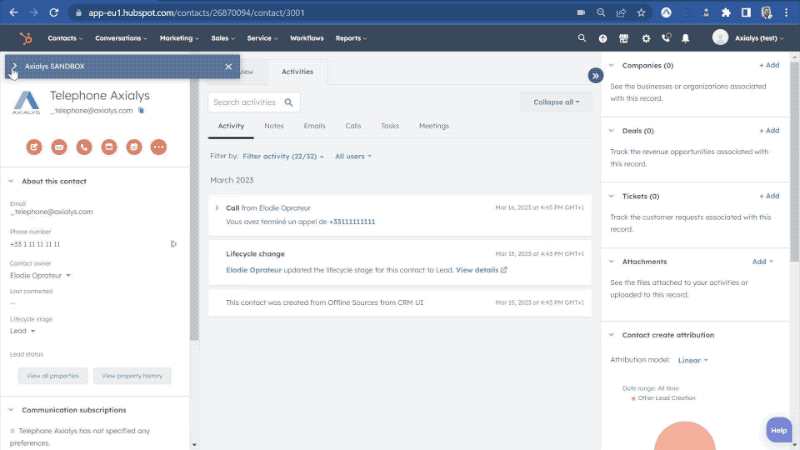Open the Reports menu

351,38
